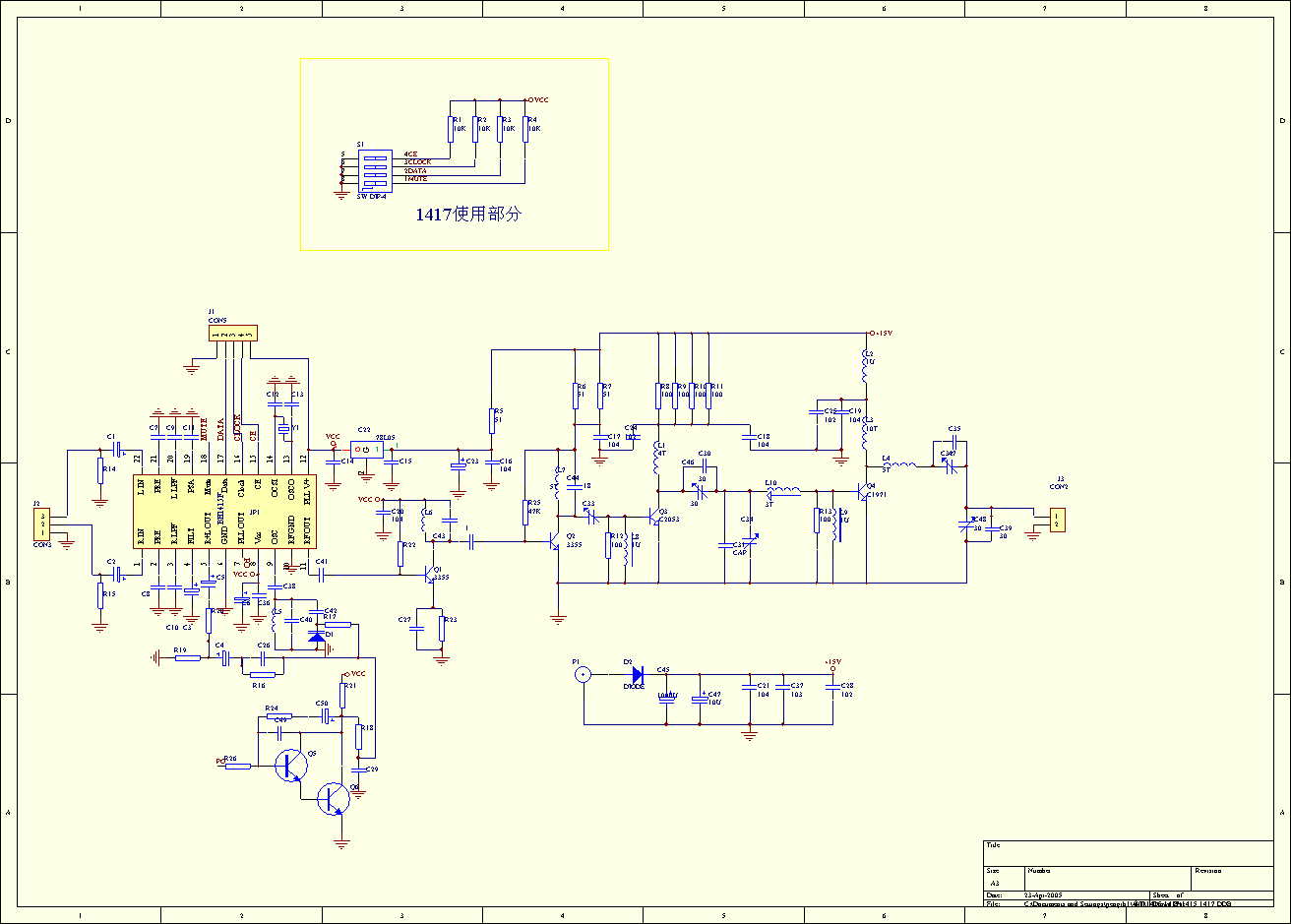Select diode D1

[x=316, y=638]
